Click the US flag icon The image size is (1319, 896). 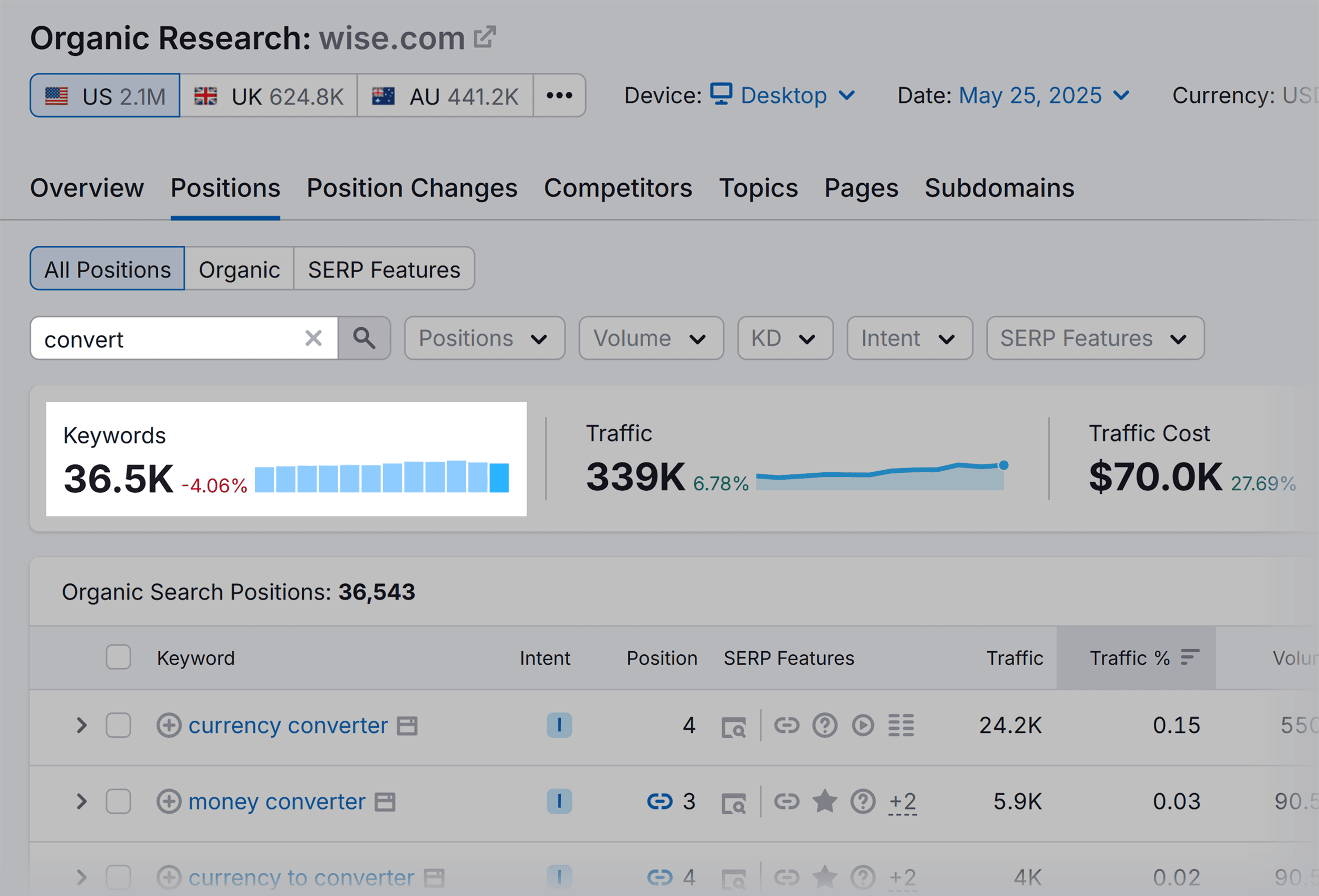point(56,96)
